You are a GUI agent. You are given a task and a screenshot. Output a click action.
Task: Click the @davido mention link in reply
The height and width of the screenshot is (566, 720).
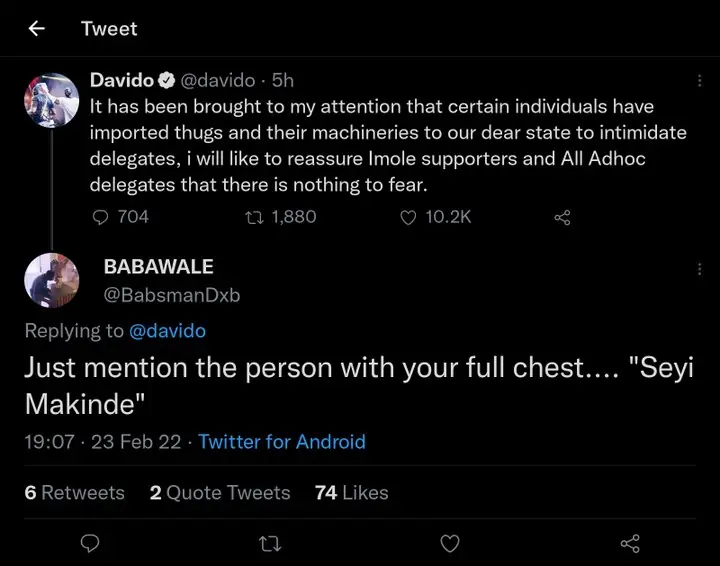click(x=167, y=331)
